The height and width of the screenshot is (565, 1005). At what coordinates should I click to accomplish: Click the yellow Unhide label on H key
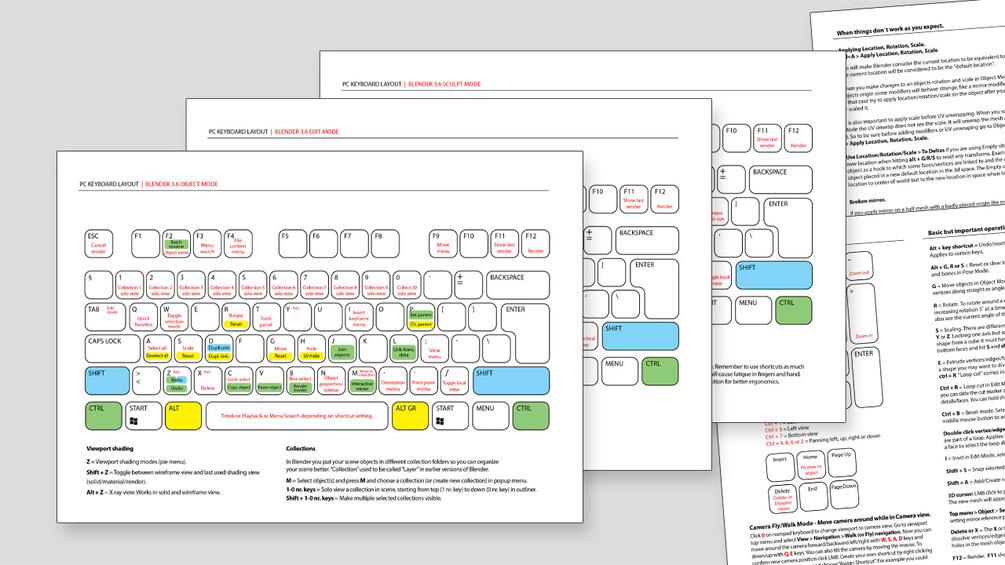(311, 356)
